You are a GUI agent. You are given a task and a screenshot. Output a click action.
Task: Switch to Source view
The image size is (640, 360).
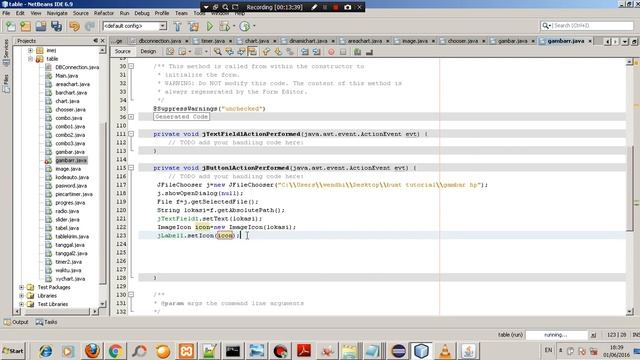pyautogui.click(x=122, y=51)
